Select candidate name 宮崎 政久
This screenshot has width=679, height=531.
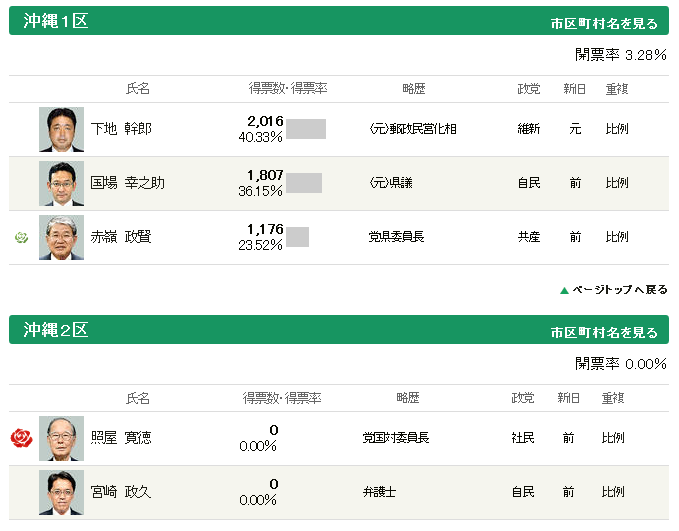click(121, 492)
